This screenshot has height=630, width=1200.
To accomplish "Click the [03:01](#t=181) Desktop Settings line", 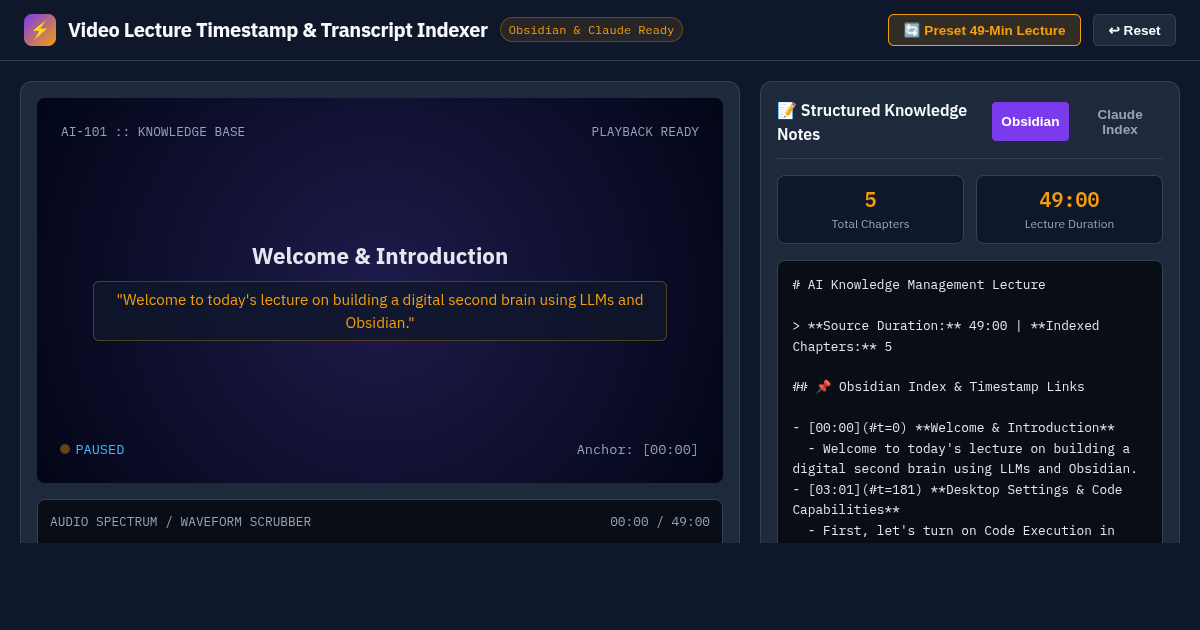I will pyautogui.click(x=957, y=500).
